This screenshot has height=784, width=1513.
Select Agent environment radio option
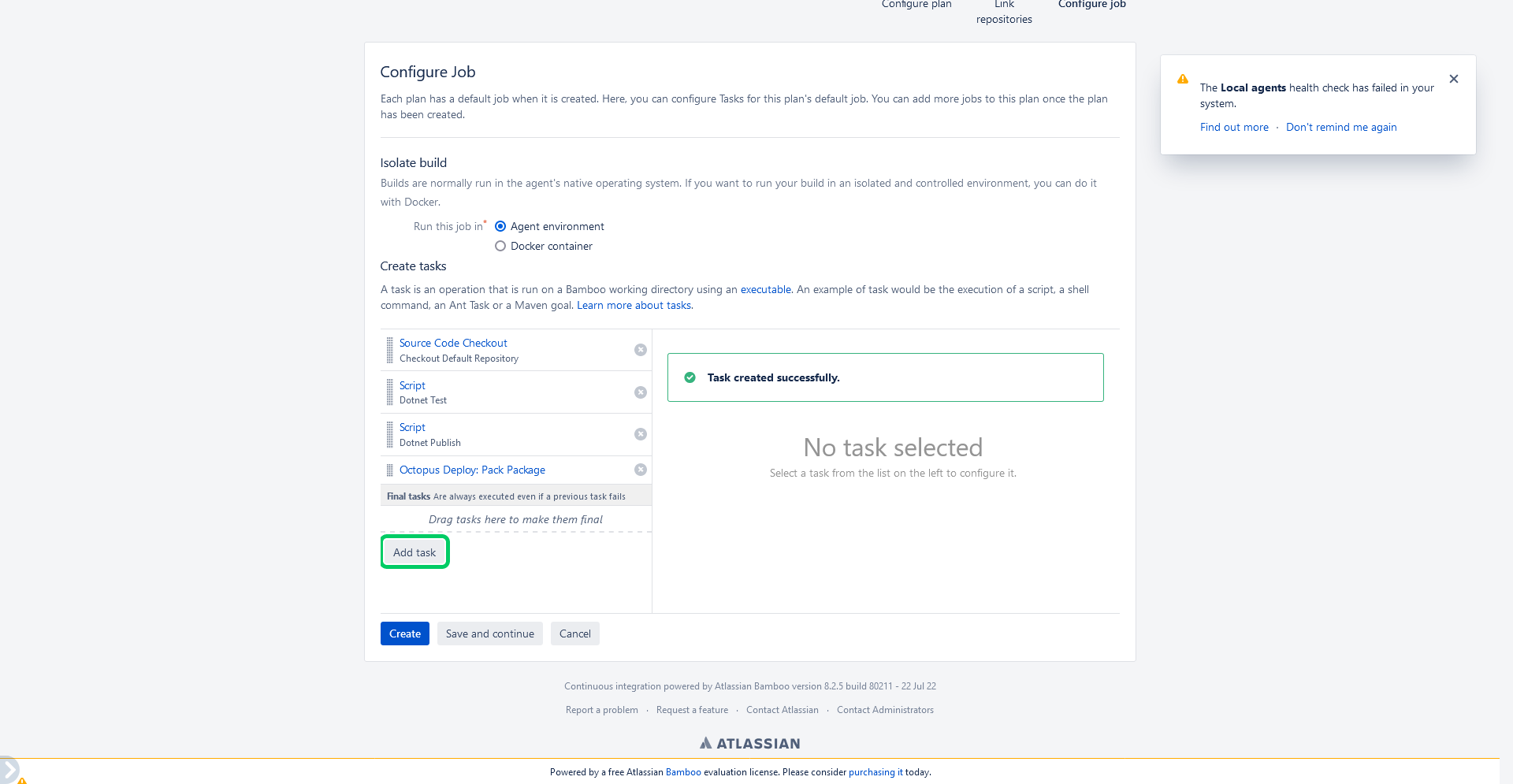(x=500, y=226)
